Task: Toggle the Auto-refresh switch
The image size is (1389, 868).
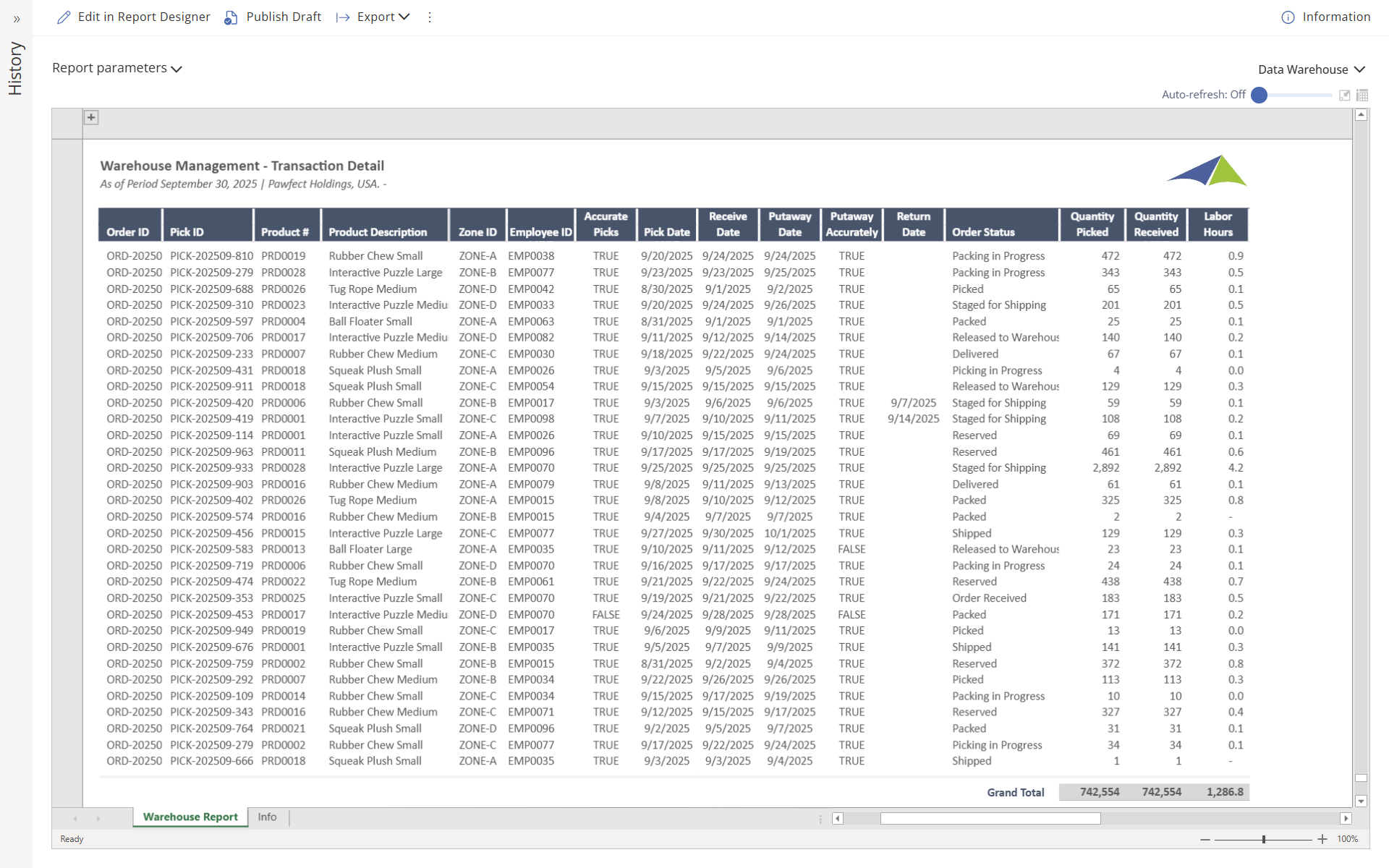Action: pyautogui.click(x=1260, y=95)
